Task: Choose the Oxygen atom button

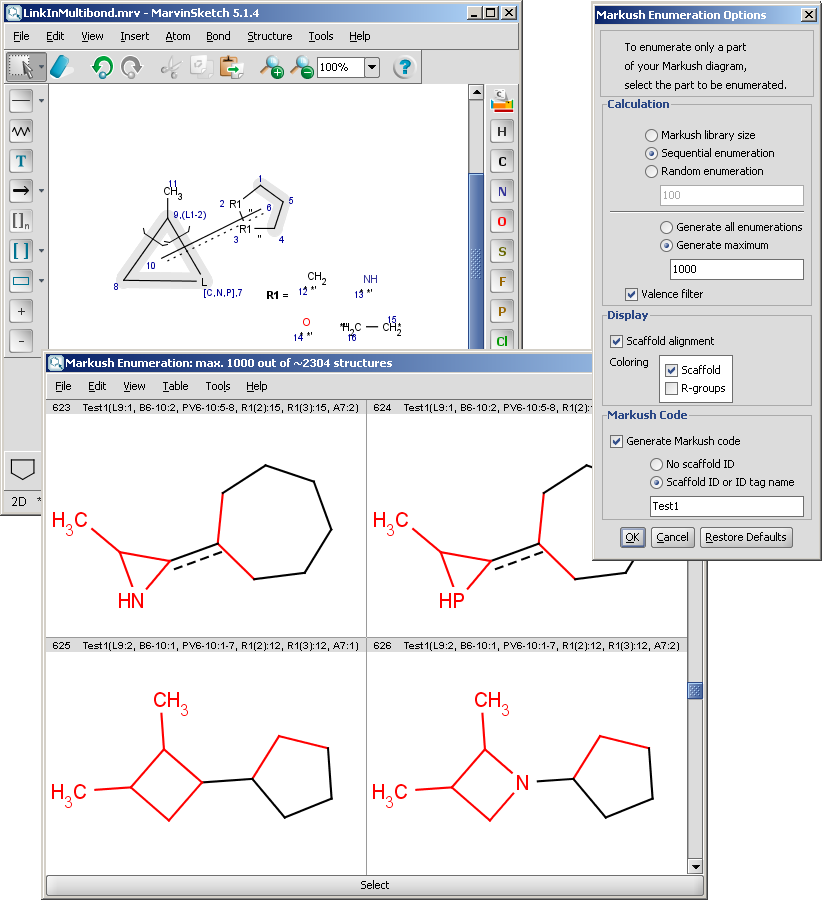Action: pos(502,221)
